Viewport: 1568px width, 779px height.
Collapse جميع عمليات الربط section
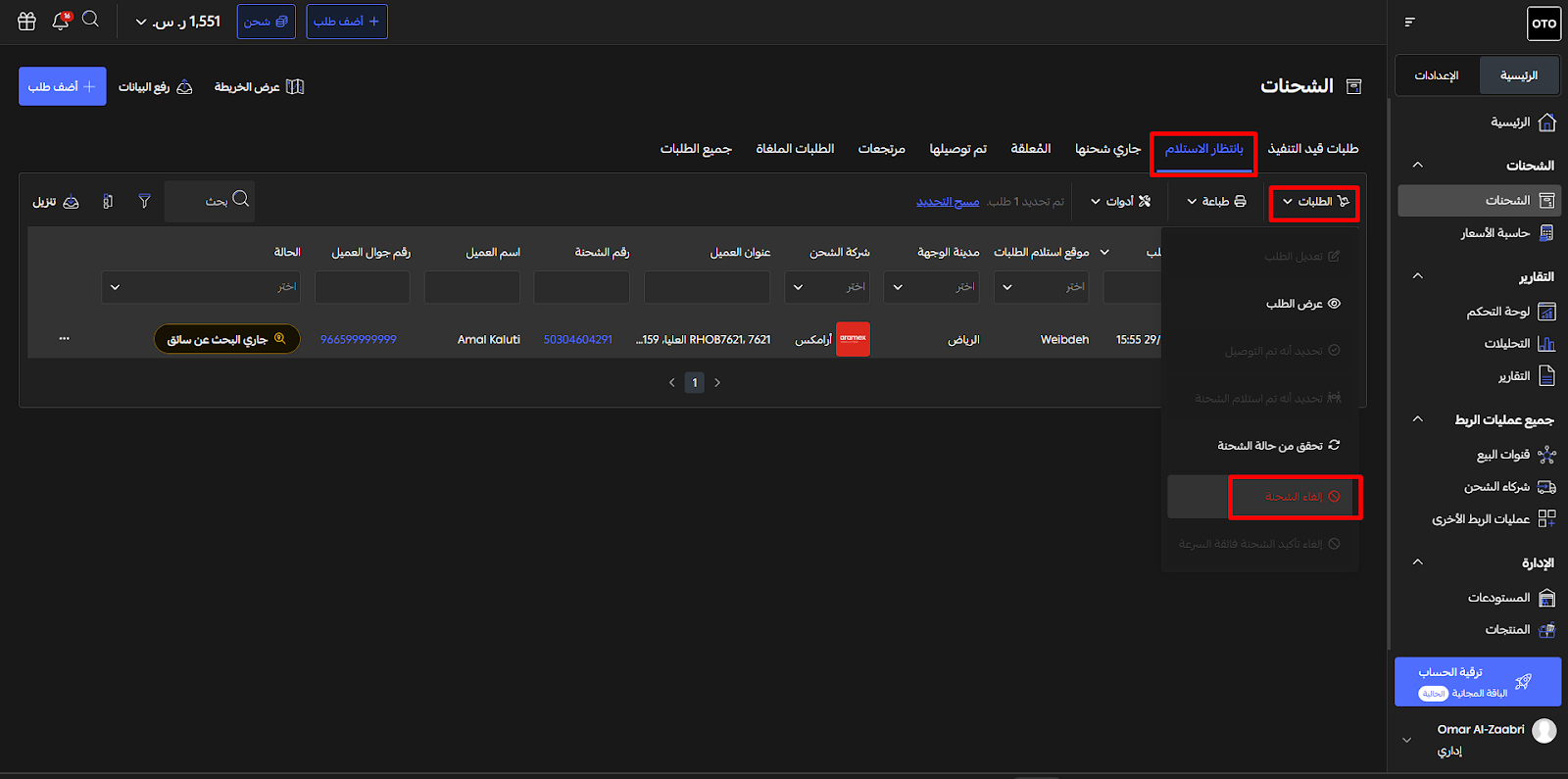click(1417, 419)
